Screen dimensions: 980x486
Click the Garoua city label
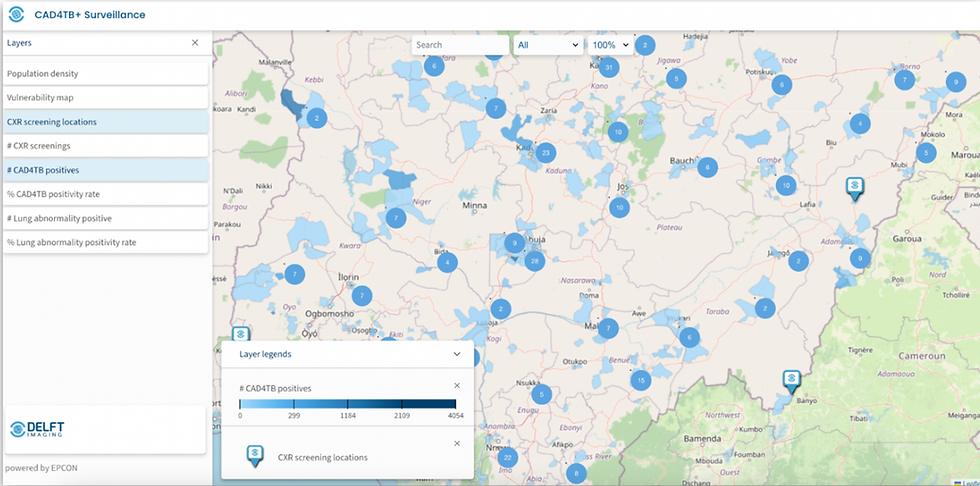pyautogui.click(x=907, y=238)
